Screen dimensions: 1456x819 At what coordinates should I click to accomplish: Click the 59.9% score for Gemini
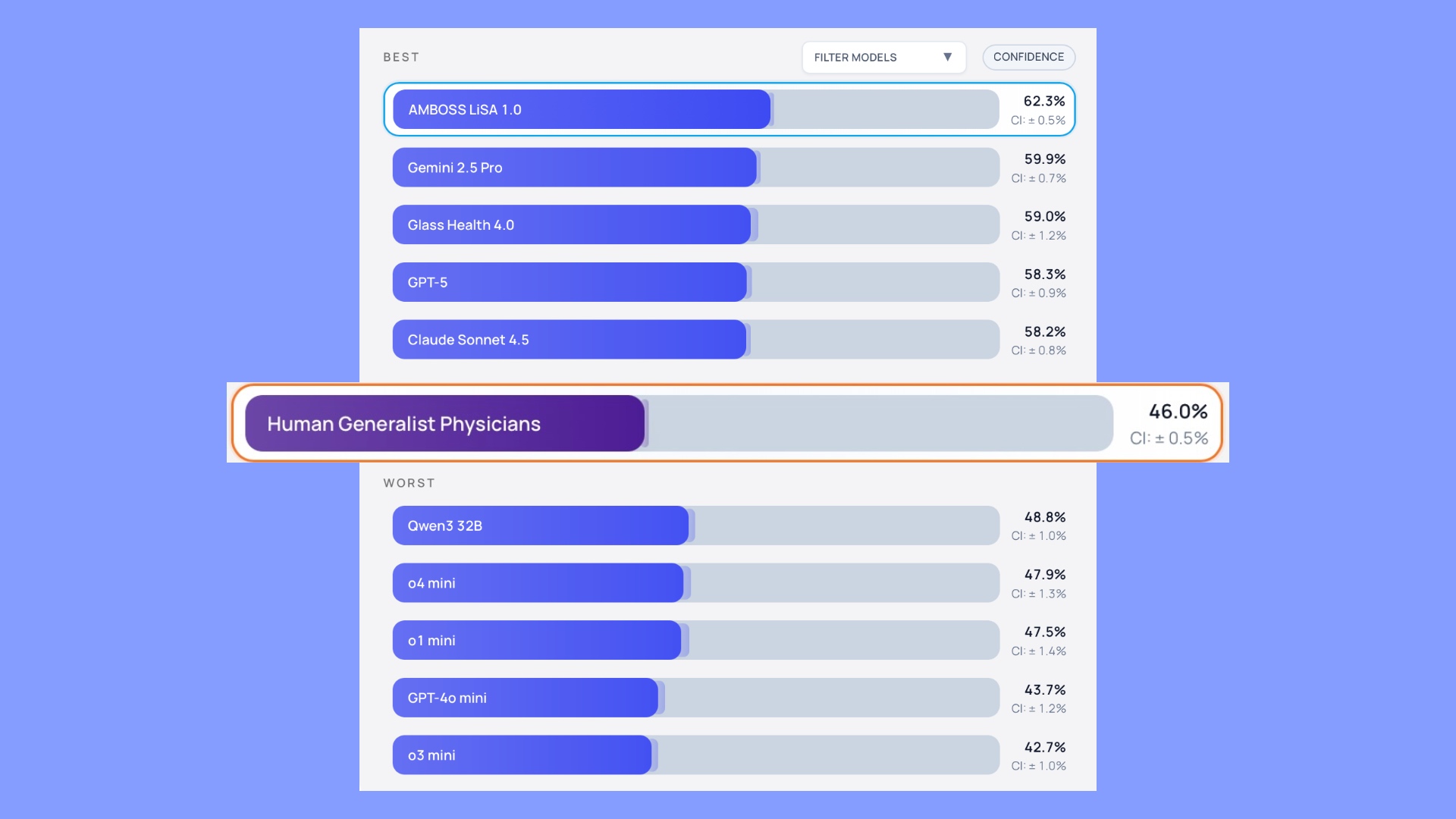click(x=1045, y=159)
